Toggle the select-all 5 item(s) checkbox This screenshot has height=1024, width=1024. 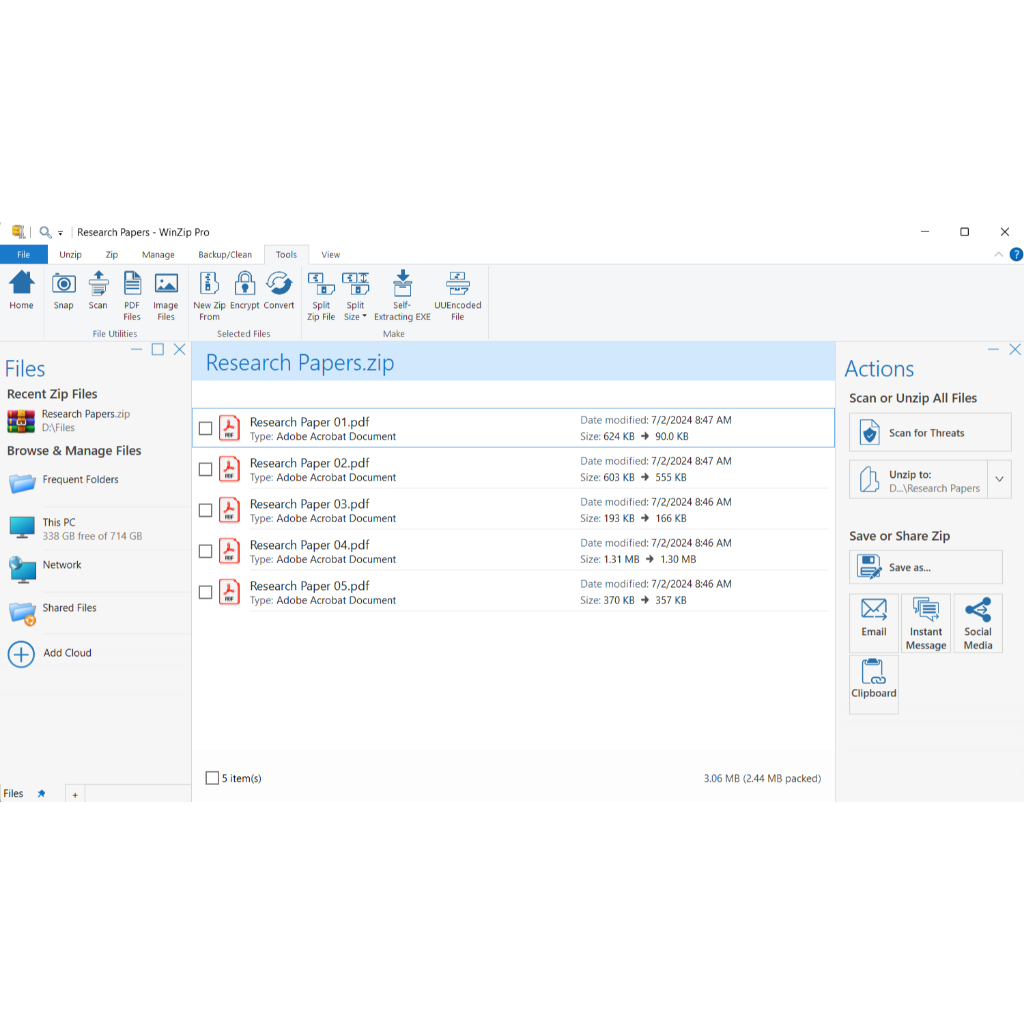212,778
